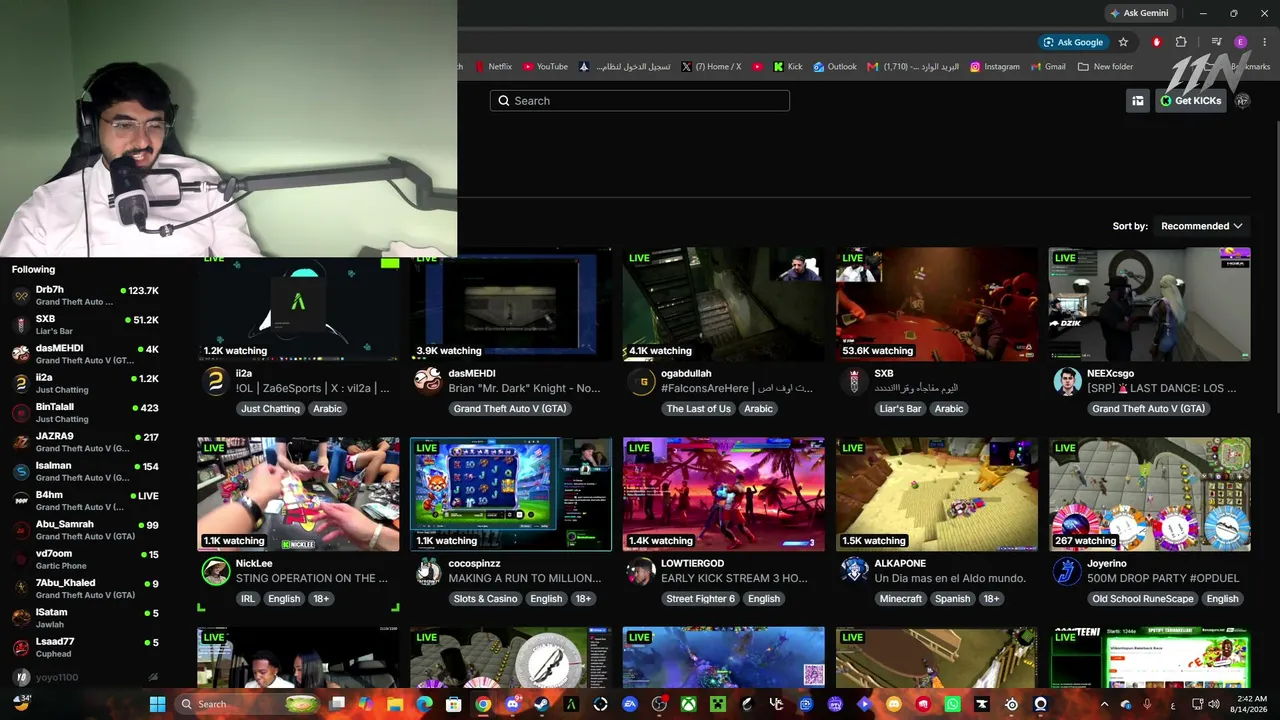Open the YouTube bookmark

(x=545, y=67)
